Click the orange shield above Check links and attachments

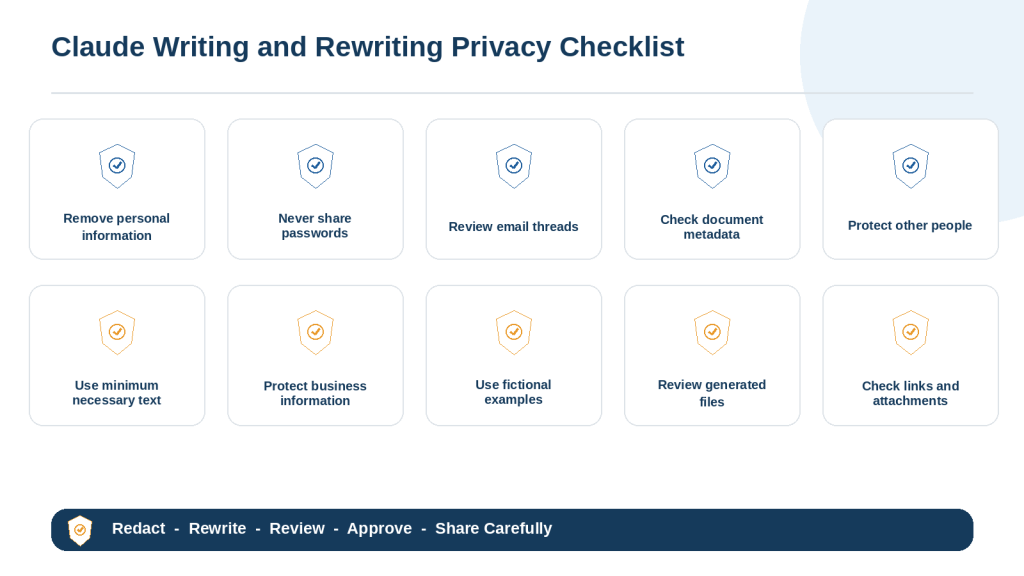click(911, 332)
